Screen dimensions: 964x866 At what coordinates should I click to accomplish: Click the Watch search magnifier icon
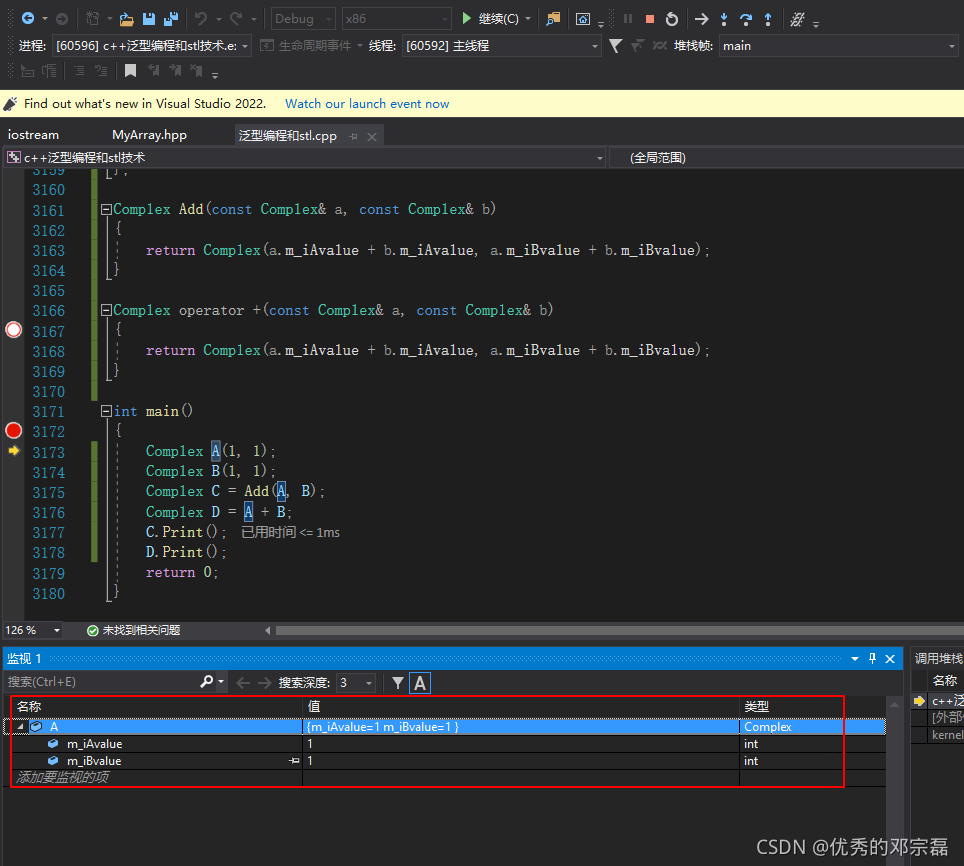(x=207, y=682)
